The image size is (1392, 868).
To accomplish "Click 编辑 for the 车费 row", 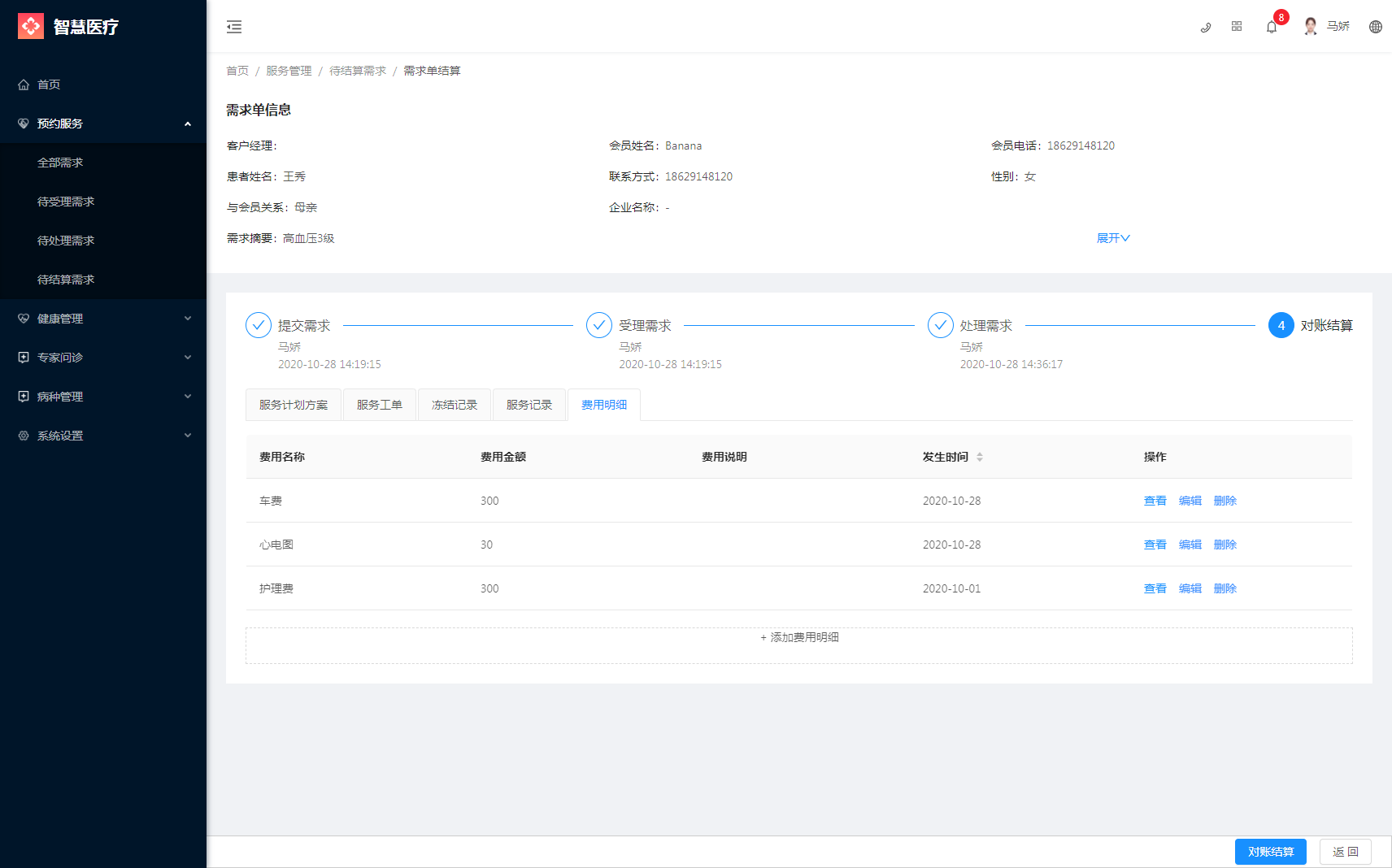I will click(1190, 501).
